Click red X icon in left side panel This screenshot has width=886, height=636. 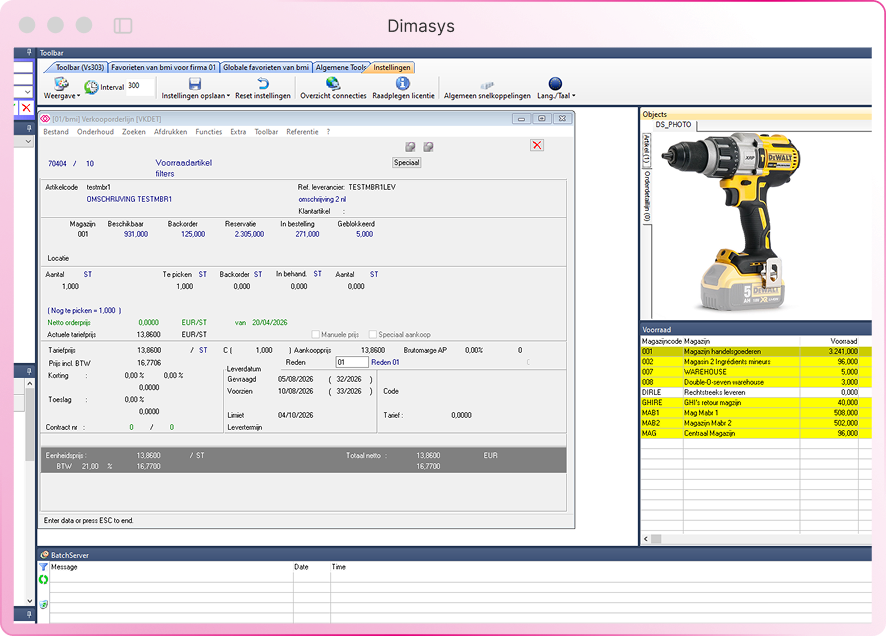26,107
